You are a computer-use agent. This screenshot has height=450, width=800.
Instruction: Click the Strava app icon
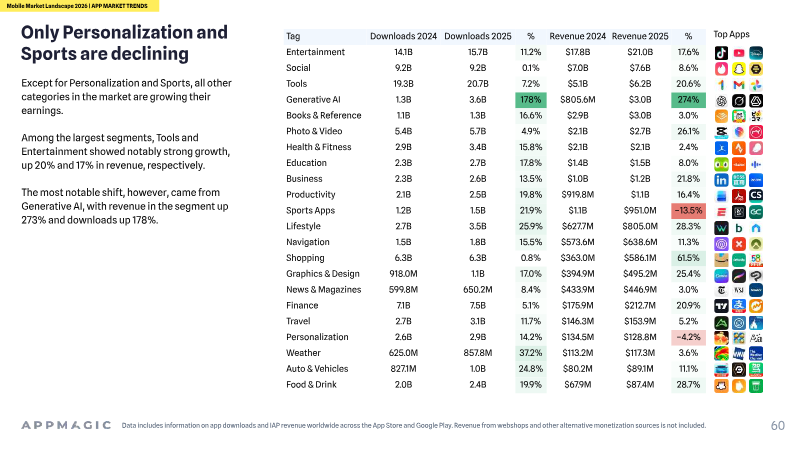(738, 148)
